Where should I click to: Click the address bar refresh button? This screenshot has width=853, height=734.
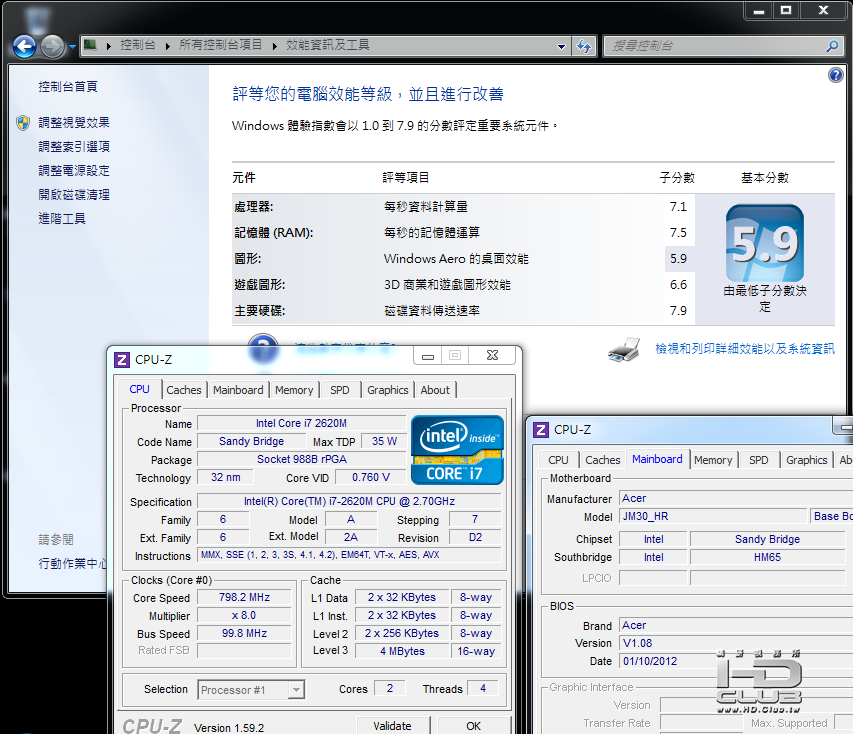584,46
